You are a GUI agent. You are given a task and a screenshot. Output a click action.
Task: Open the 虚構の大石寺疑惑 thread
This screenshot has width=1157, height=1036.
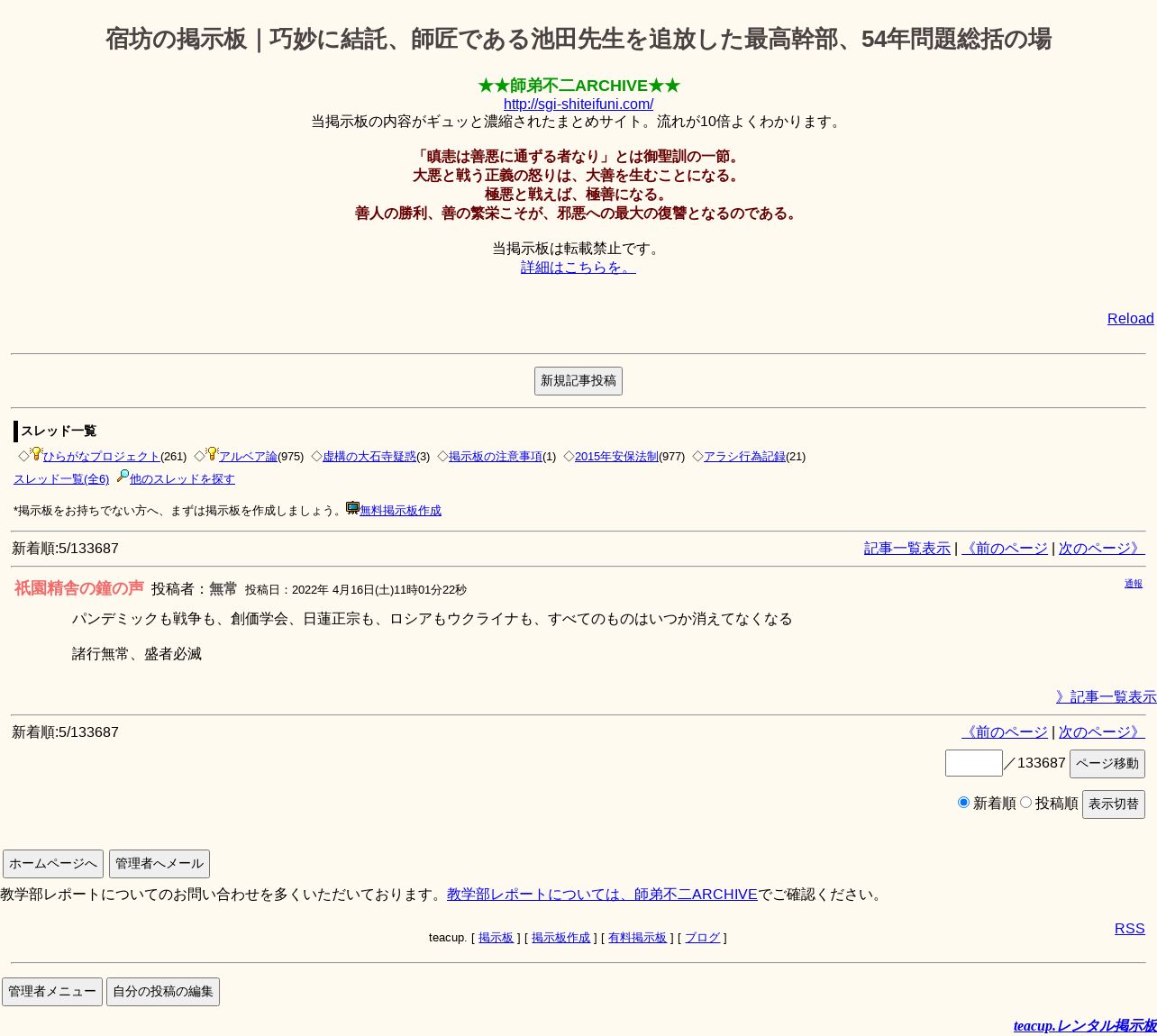pos(369,457)
